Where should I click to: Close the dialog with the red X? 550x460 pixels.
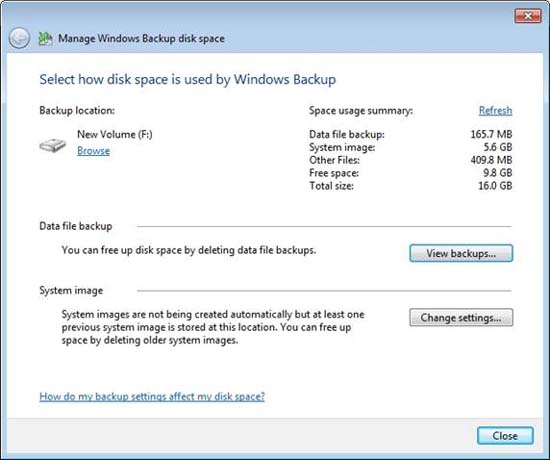pos(528,15)
